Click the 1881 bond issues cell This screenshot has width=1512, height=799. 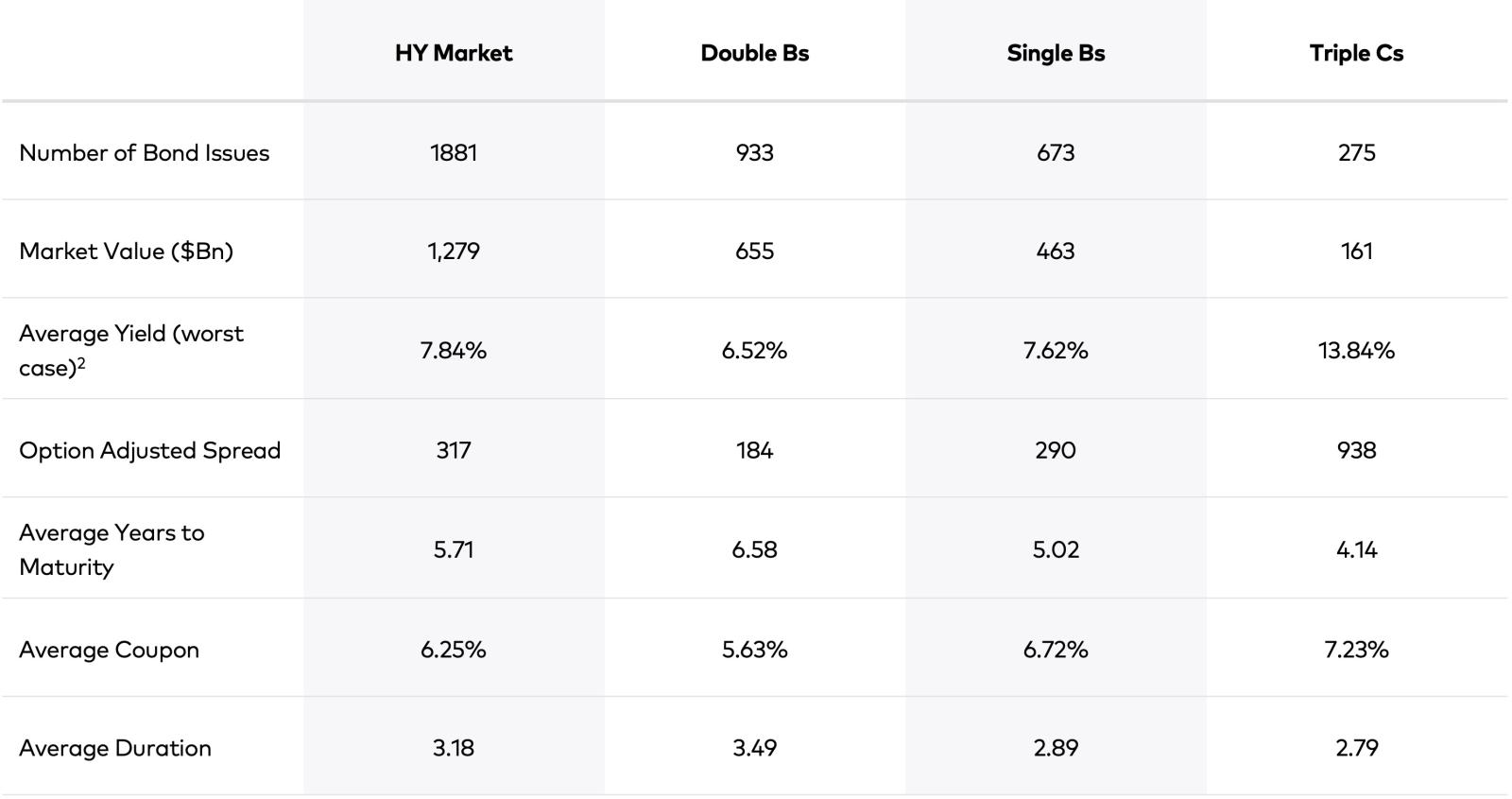pyautogui.click(x=454, y=153)
